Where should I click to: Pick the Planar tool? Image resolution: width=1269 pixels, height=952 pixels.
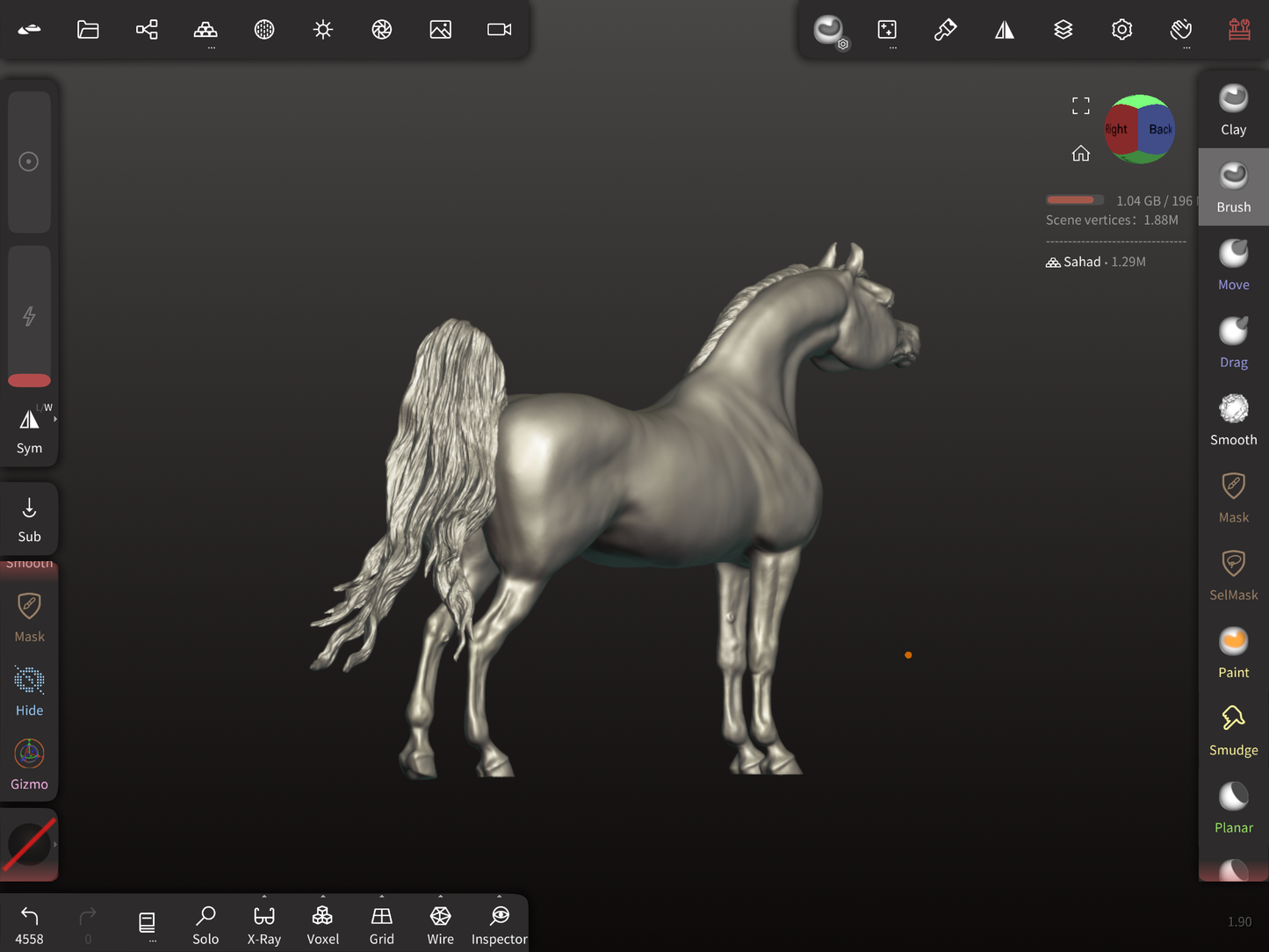tap(1233, 808)
